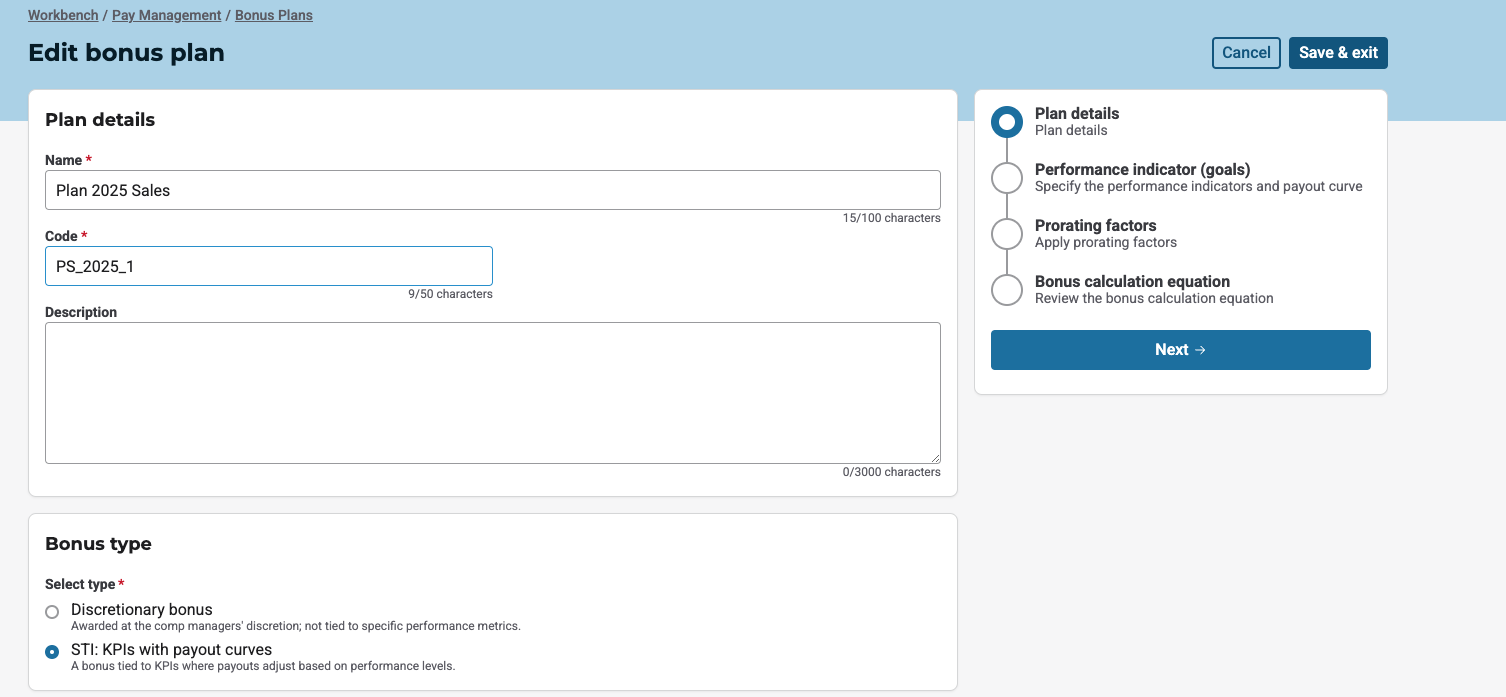Click the Cancel button
This screenshot has height=697, width=1506.
coord(1245,53)
